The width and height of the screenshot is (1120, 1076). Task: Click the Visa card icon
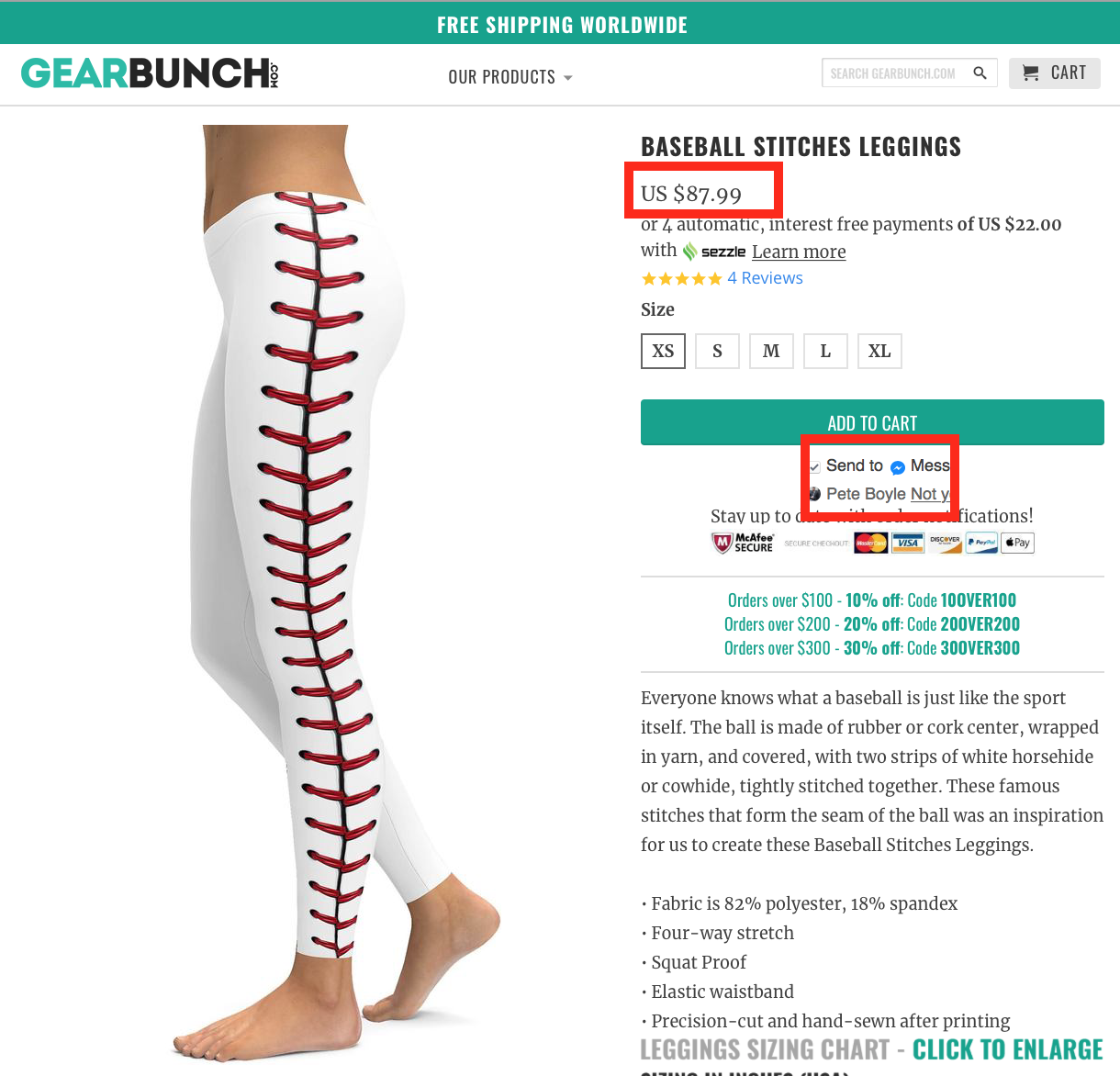[x=907, y=543]
